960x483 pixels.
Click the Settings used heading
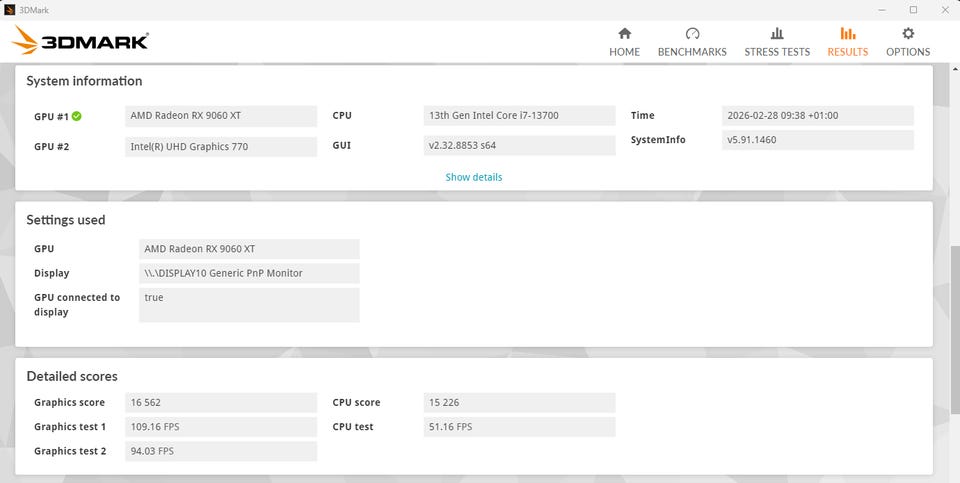[x=66, y=220]
